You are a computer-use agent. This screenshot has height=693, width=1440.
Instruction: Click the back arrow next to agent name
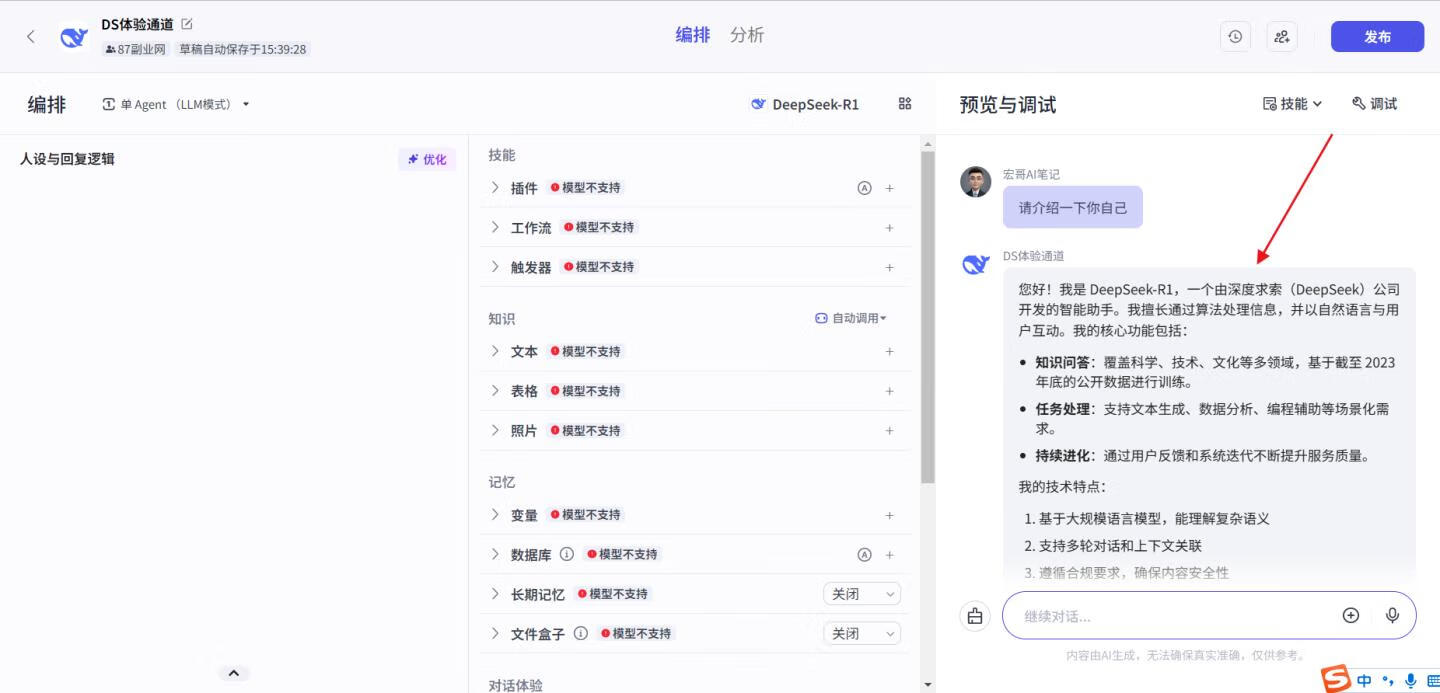click(x=30, y=35)
